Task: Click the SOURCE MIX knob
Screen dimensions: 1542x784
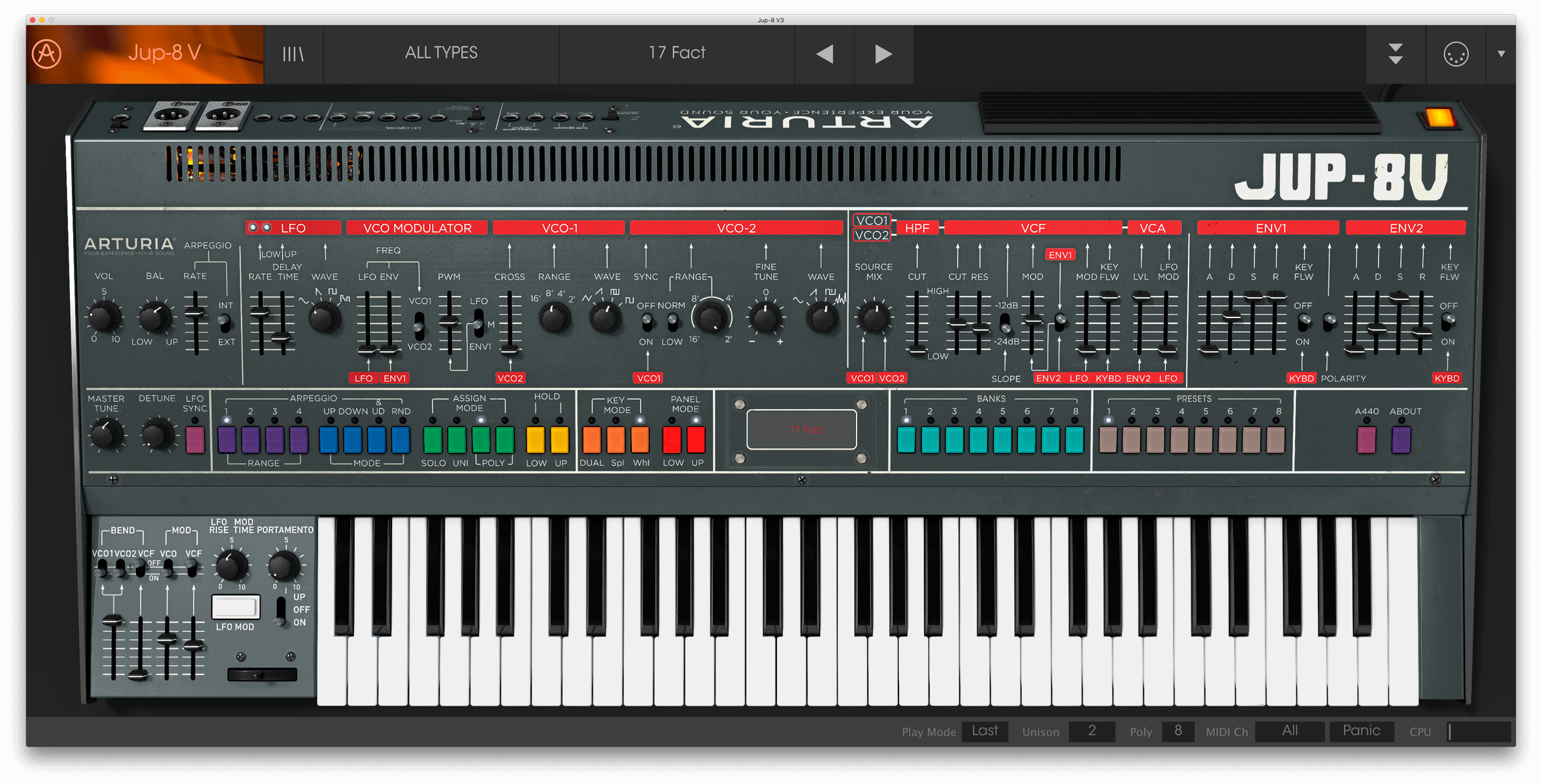Action: click(x=874, y=318)
